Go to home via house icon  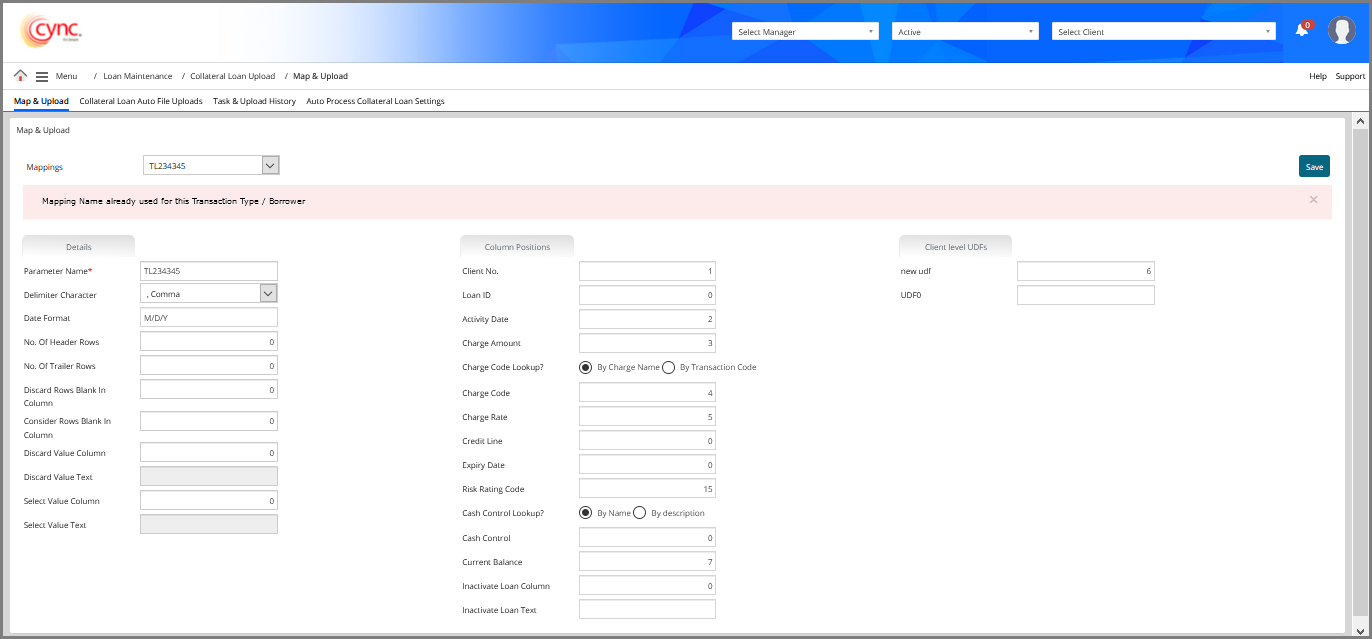pos(20,76)
